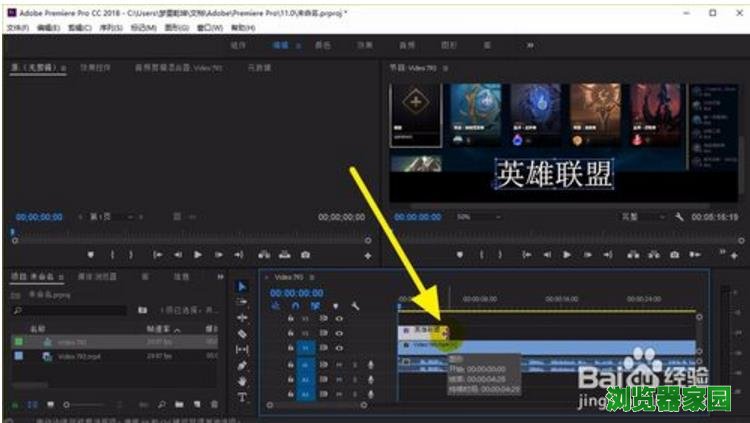Open the 文件 (File) menu

17,28
